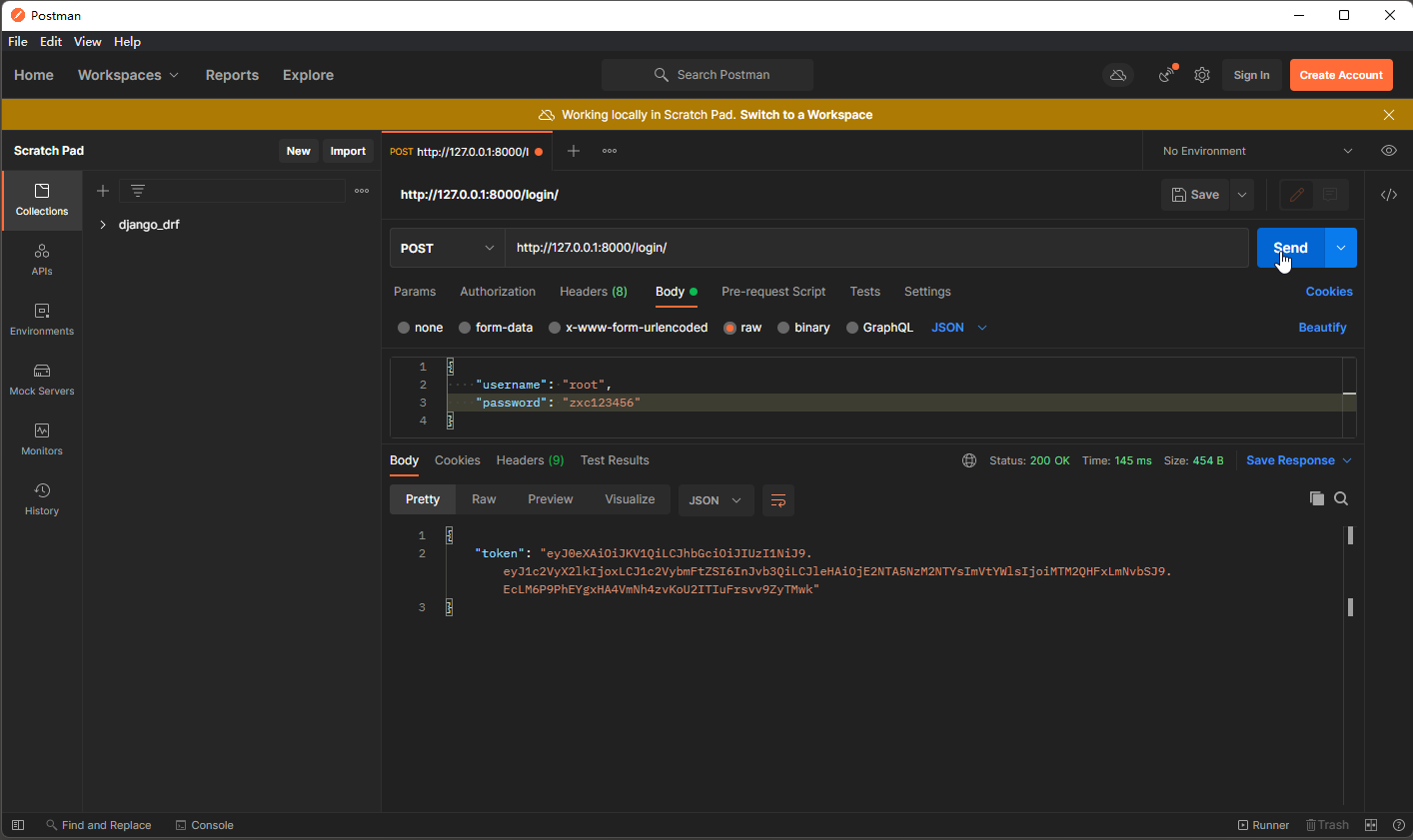The width and height of the screenshot is (1413, 840).
Task: Click the filter icon in collections search
Action: [138, 191]
